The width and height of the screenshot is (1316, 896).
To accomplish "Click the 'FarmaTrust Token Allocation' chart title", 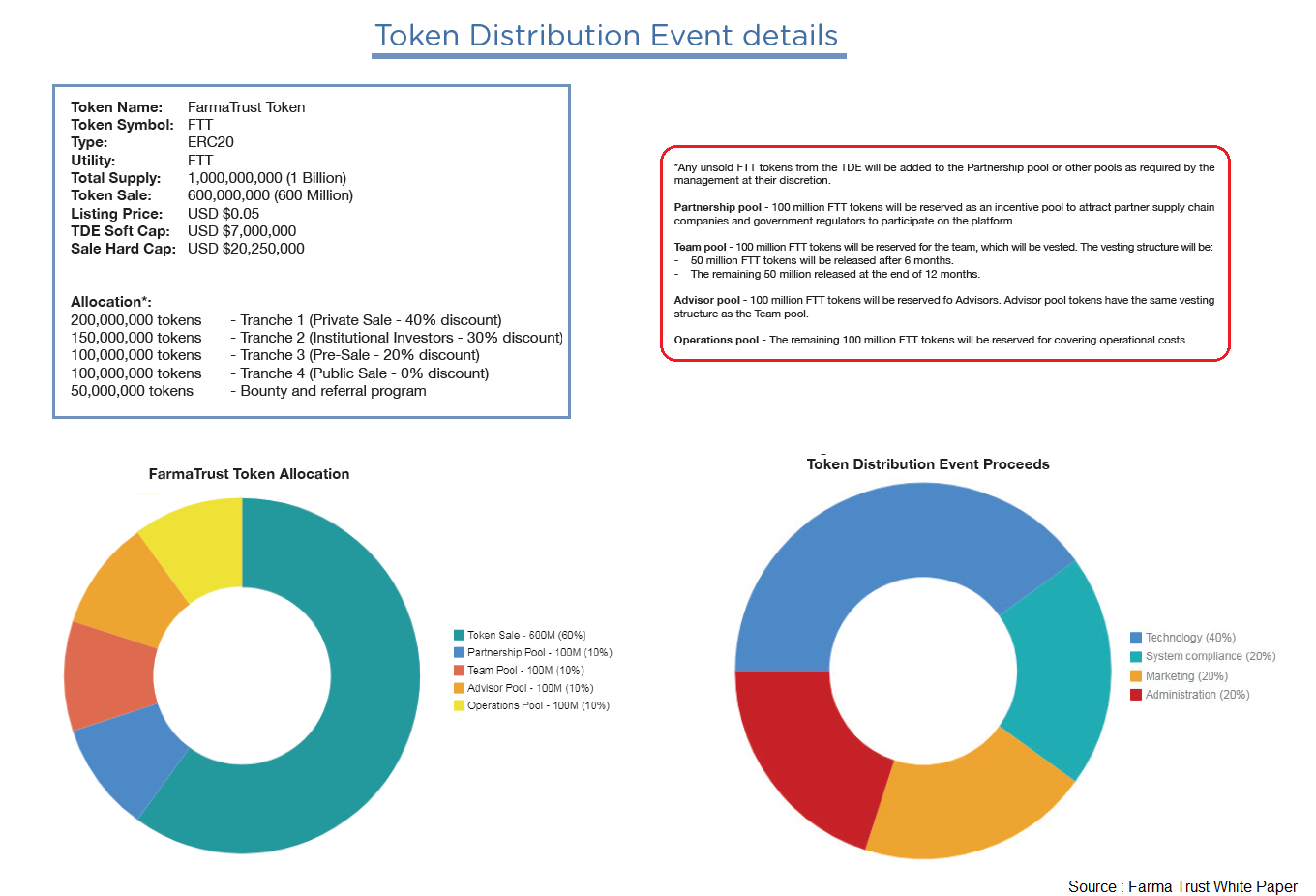I will (249, 474).
